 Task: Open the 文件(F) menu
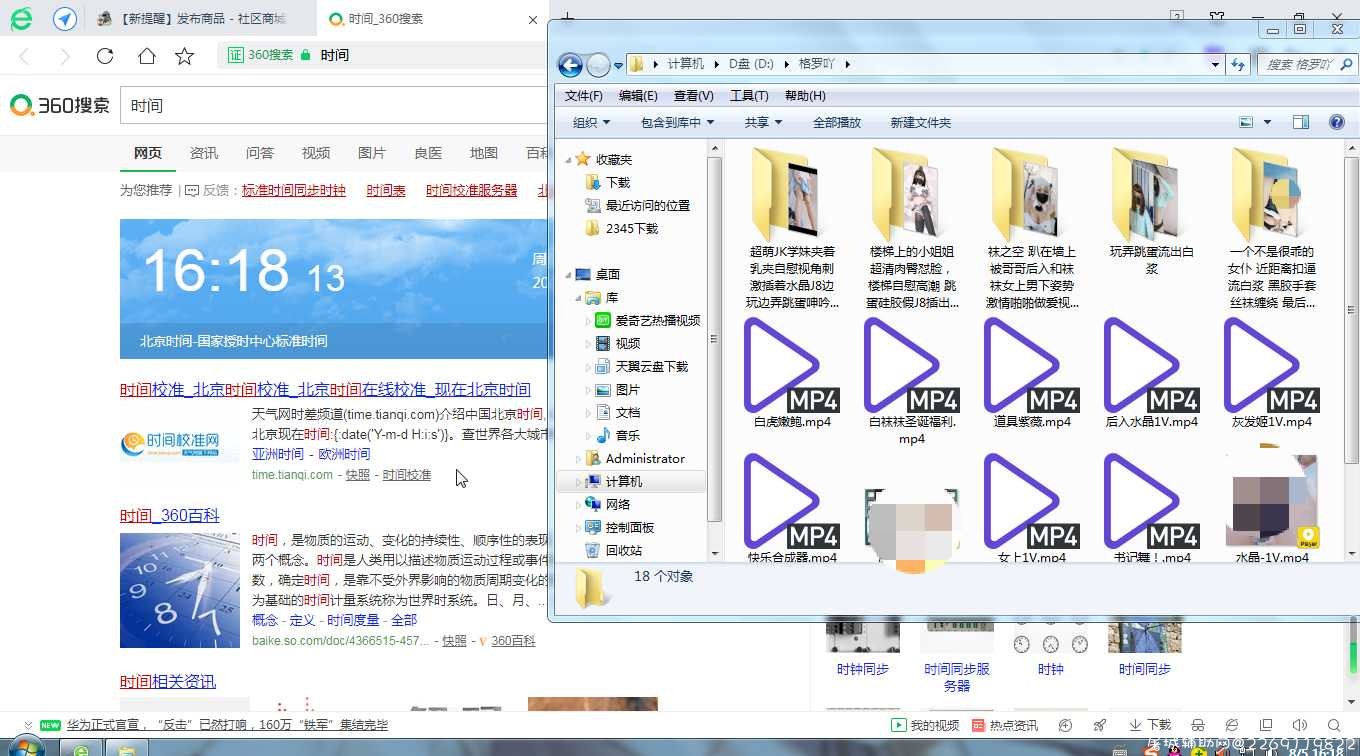[584, 96]
